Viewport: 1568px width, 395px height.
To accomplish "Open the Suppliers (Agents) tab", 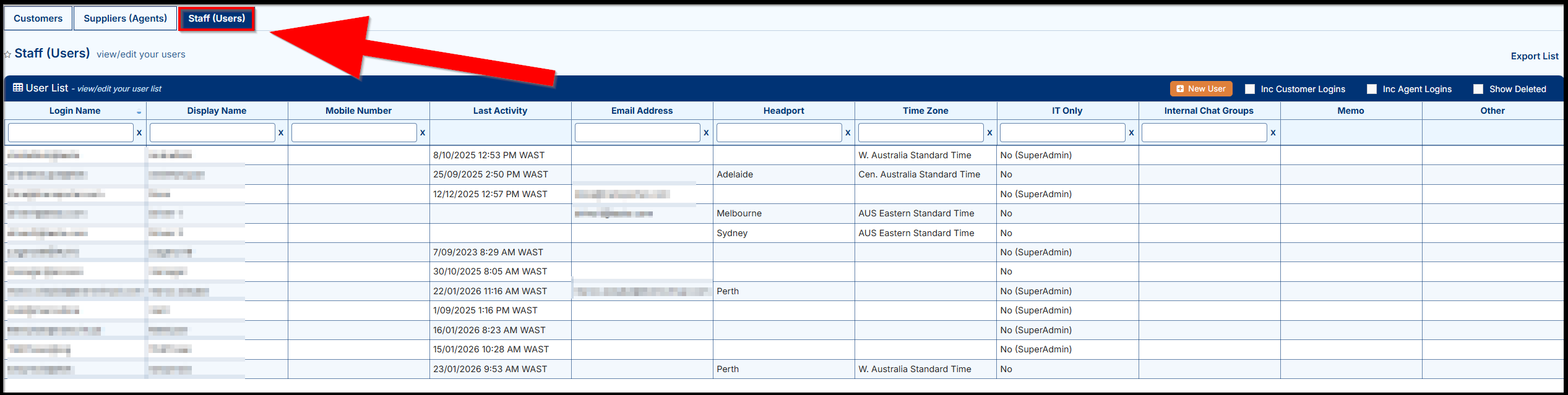I will coord(125,19).
